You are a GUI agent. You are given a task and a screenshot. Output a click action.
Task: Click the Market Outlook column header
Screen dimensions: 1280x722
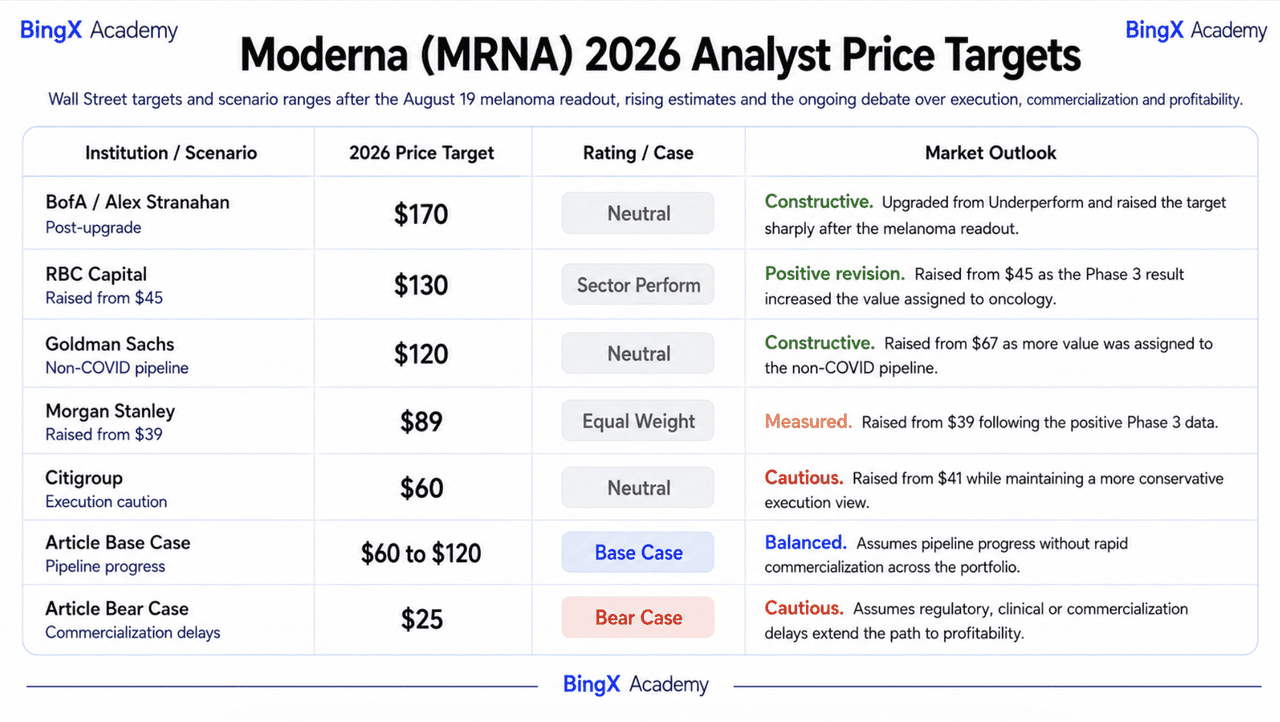pyautogui.click(x=991, y=153)
